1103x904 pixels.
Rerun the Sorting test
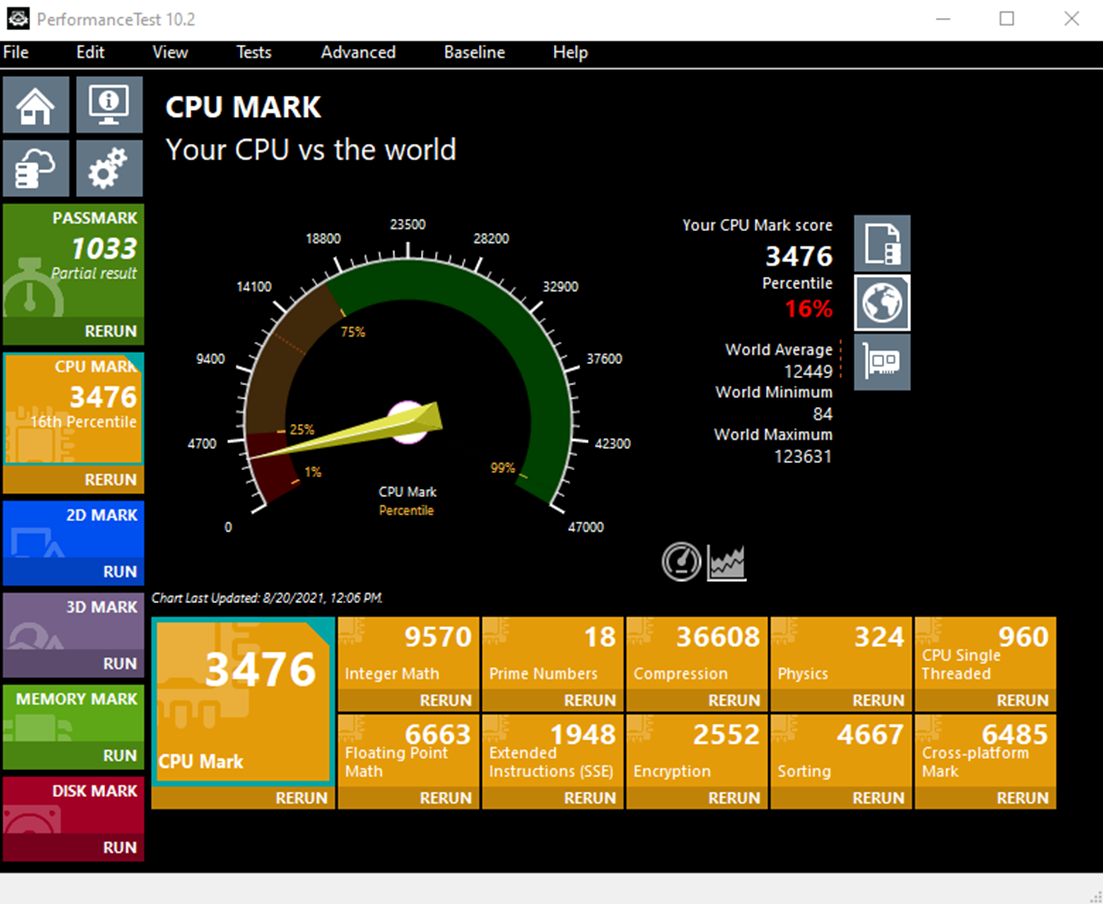point(841,798)
